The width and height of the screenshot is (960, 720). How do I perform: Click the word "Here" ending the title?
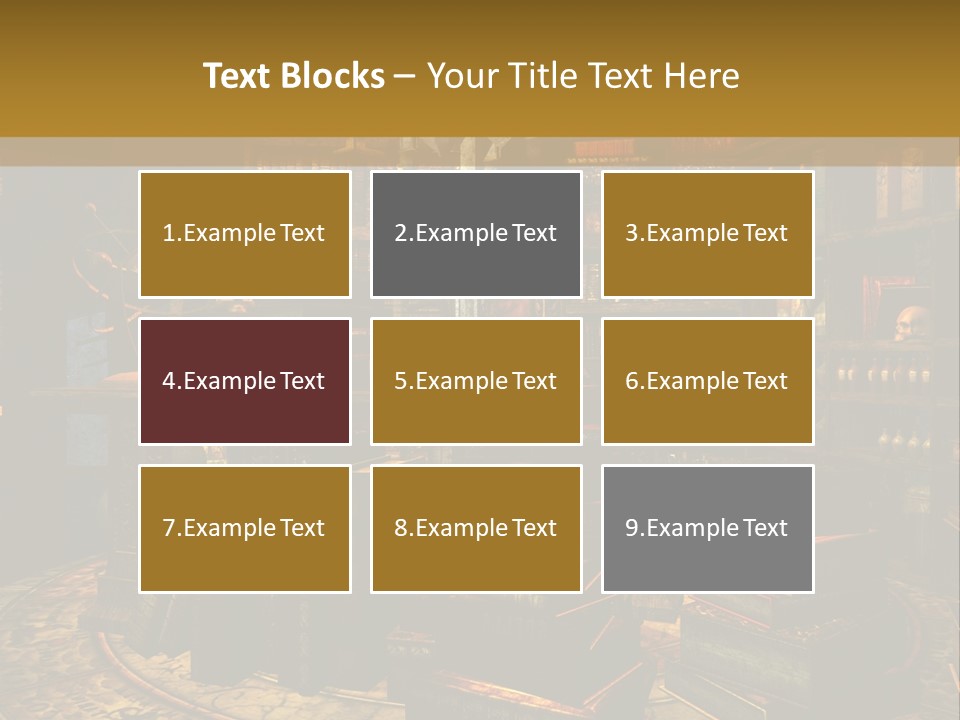pyautogui.click(x=706, y=76)
